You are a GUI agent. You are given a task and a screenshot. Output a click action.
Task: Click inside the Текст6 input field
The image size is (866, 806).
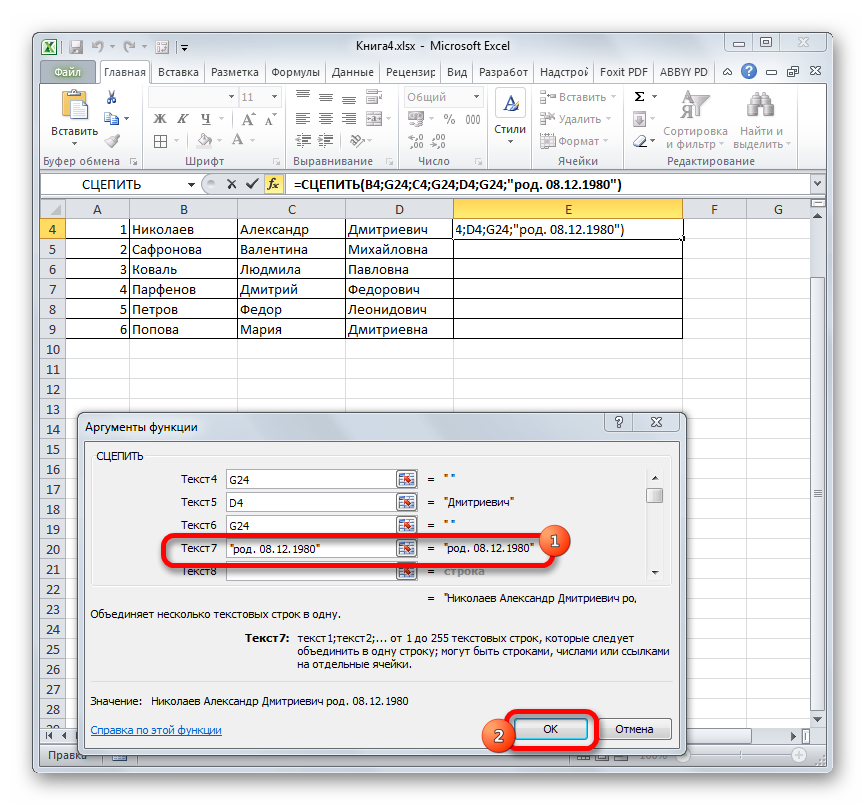tap(309, 525)
